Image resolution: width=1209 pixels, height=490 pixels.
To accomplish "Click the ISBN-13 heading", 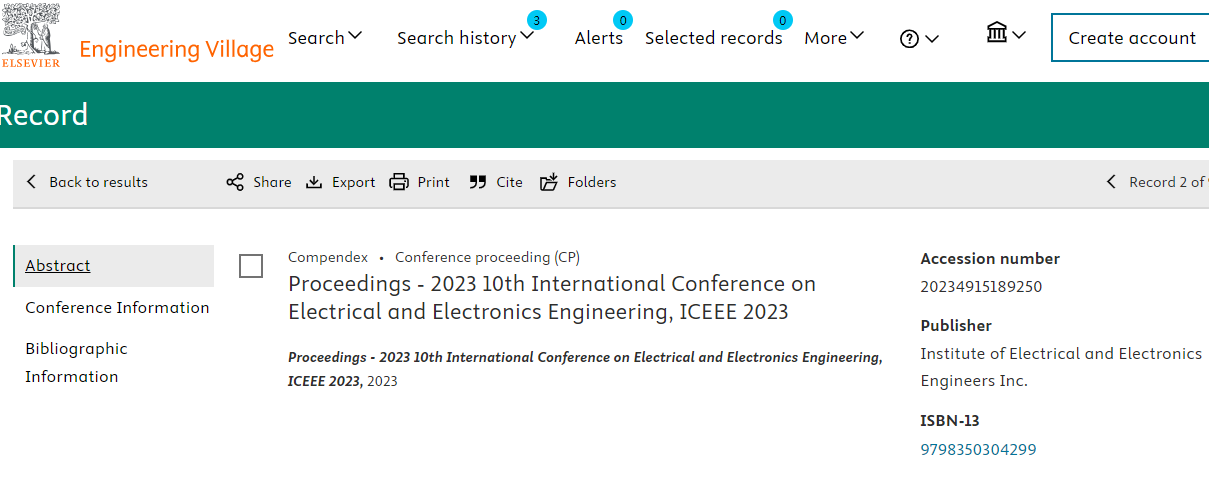I will 950,421.
